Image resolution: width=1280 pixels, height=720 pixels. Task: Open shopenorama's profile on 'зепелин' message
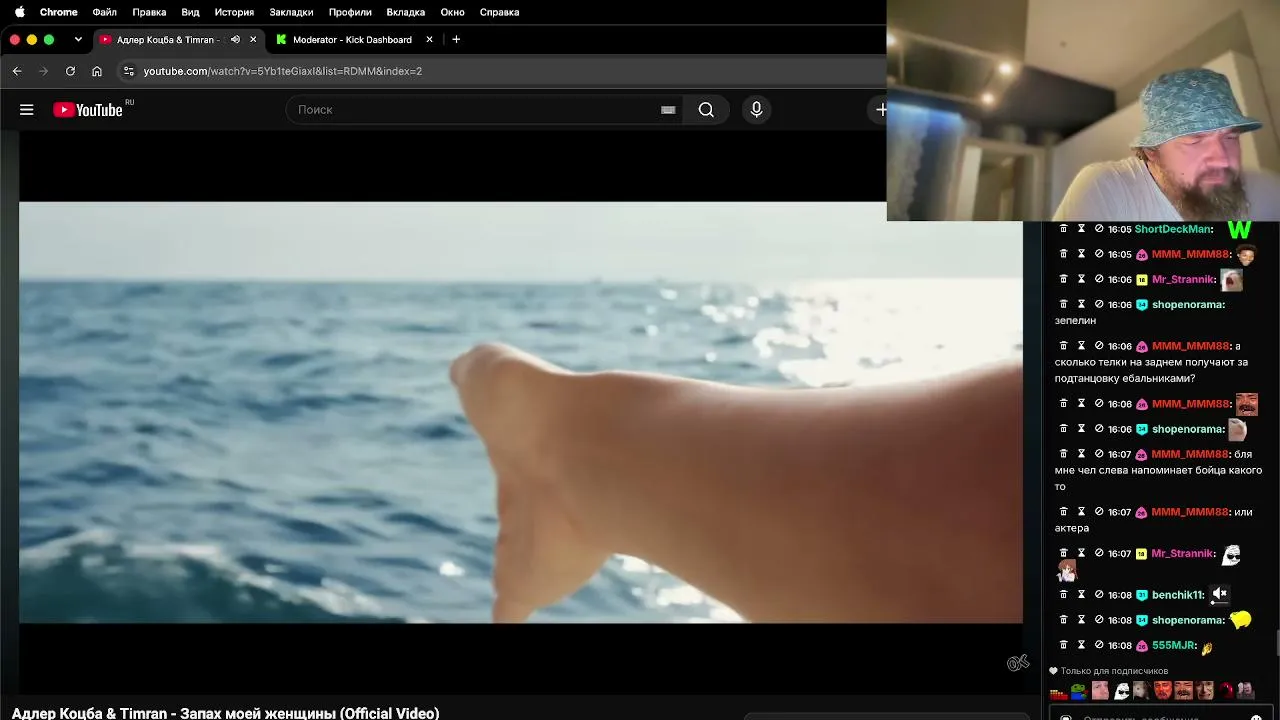1188,304
